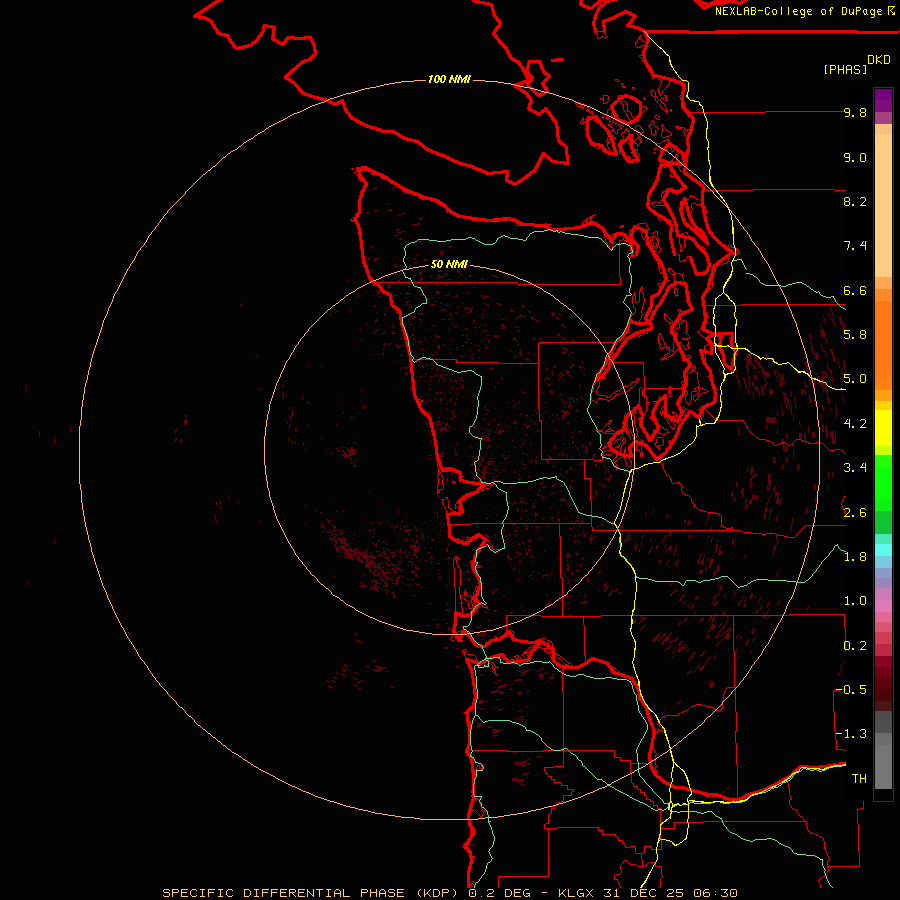Viewport: 900px width, 900px height.
Task: Pick the bright yellow band on the color bar
Action: click(883, 428)
